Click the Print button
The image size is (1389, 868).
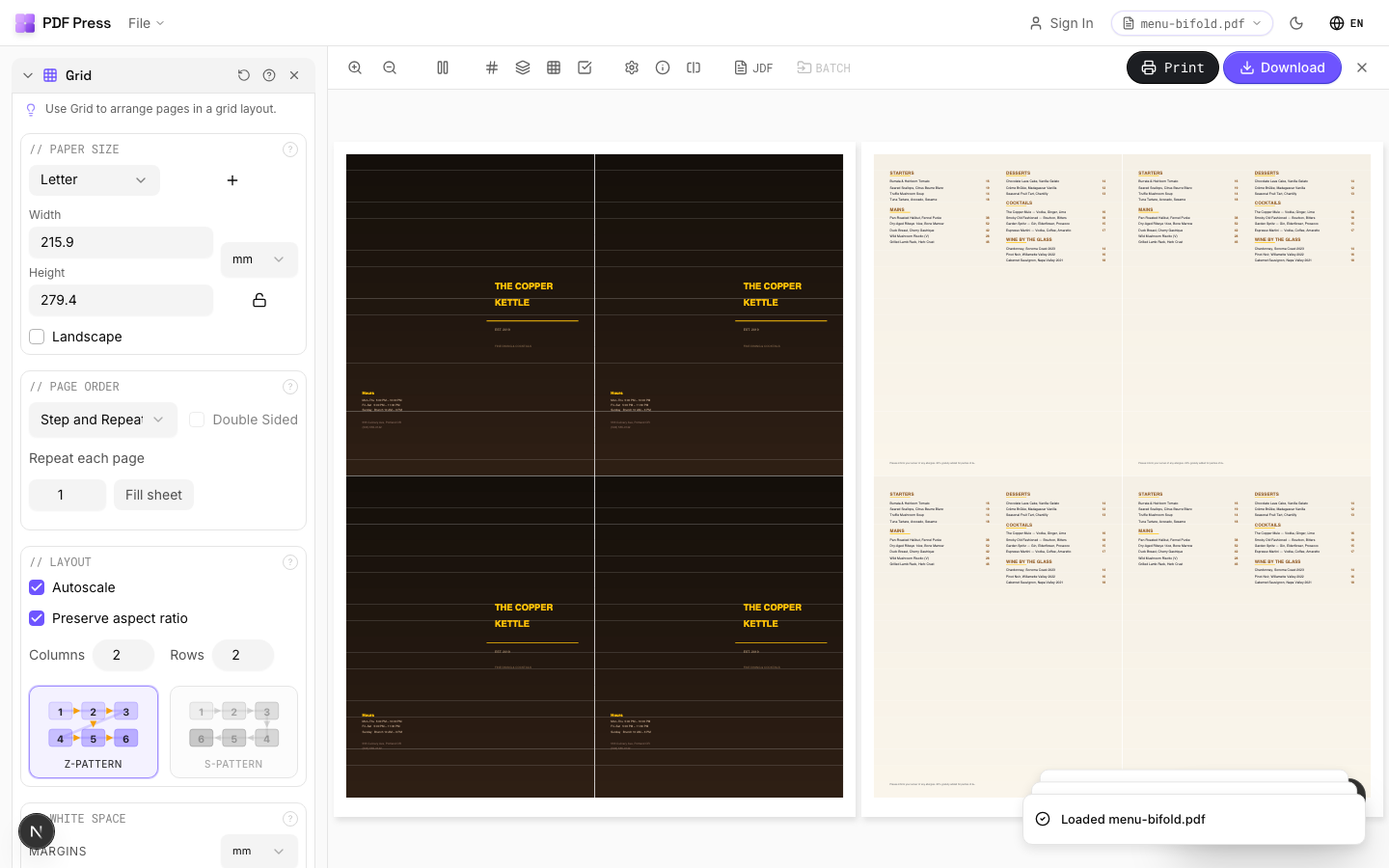(x=1173, y=68)
